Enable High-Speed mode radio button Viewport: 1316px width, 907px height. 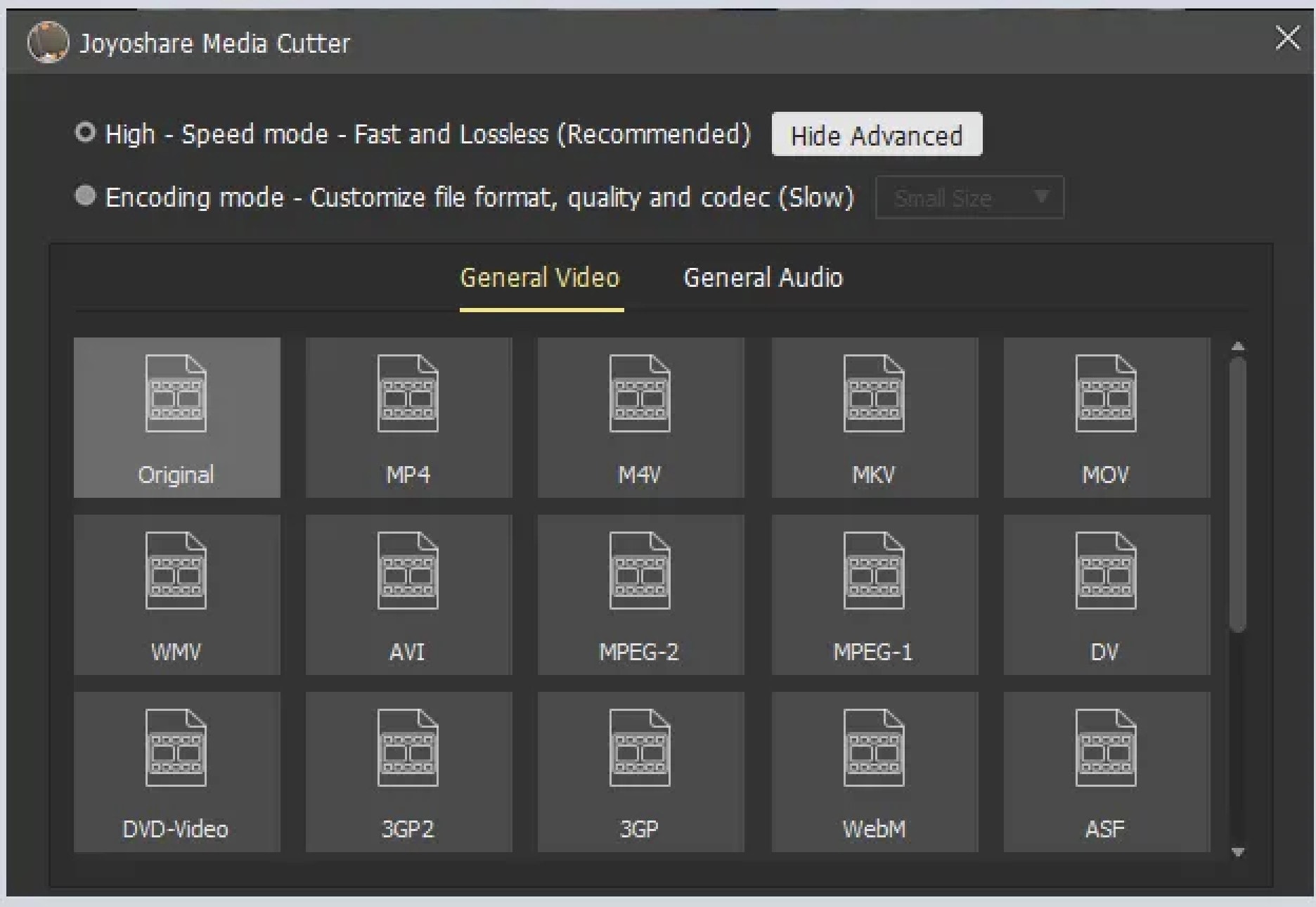click(x=85, y=132)
